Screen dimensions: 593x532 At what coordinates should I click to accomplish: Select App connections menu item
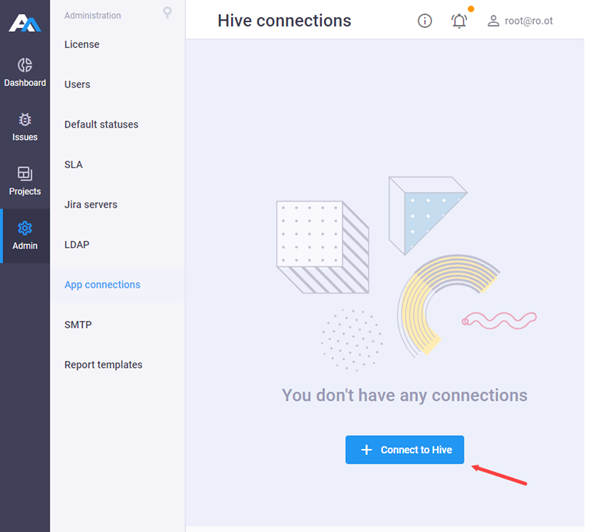click(x=102, y=285)
